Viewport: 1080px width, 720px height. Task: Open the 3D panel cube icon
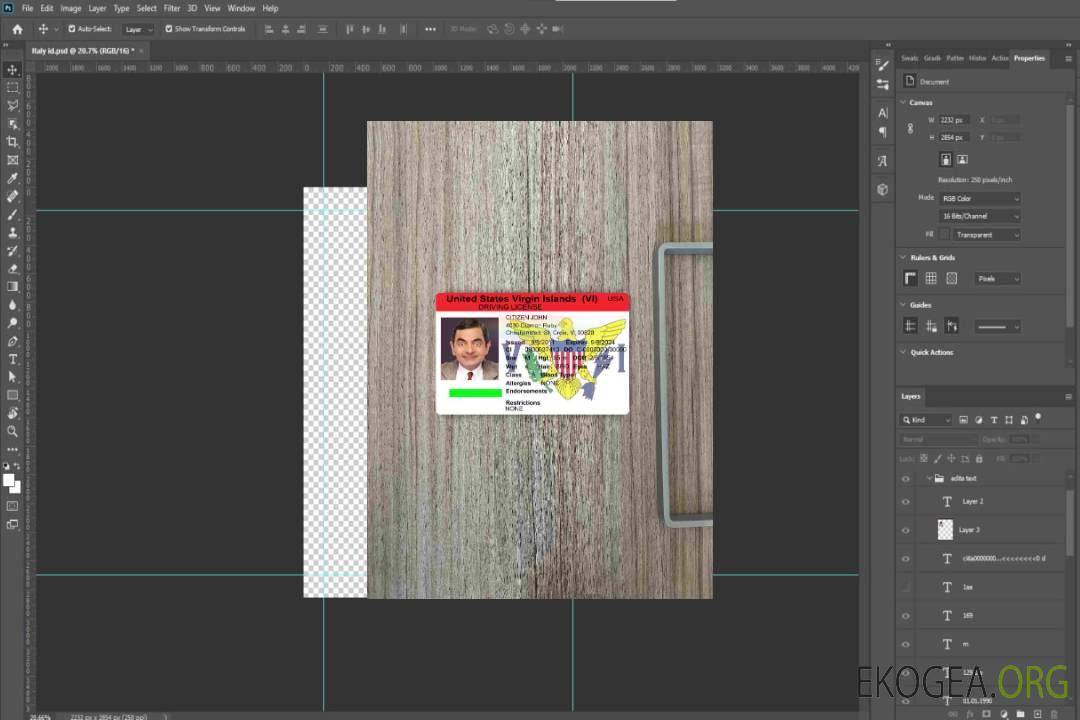point(882,189)
